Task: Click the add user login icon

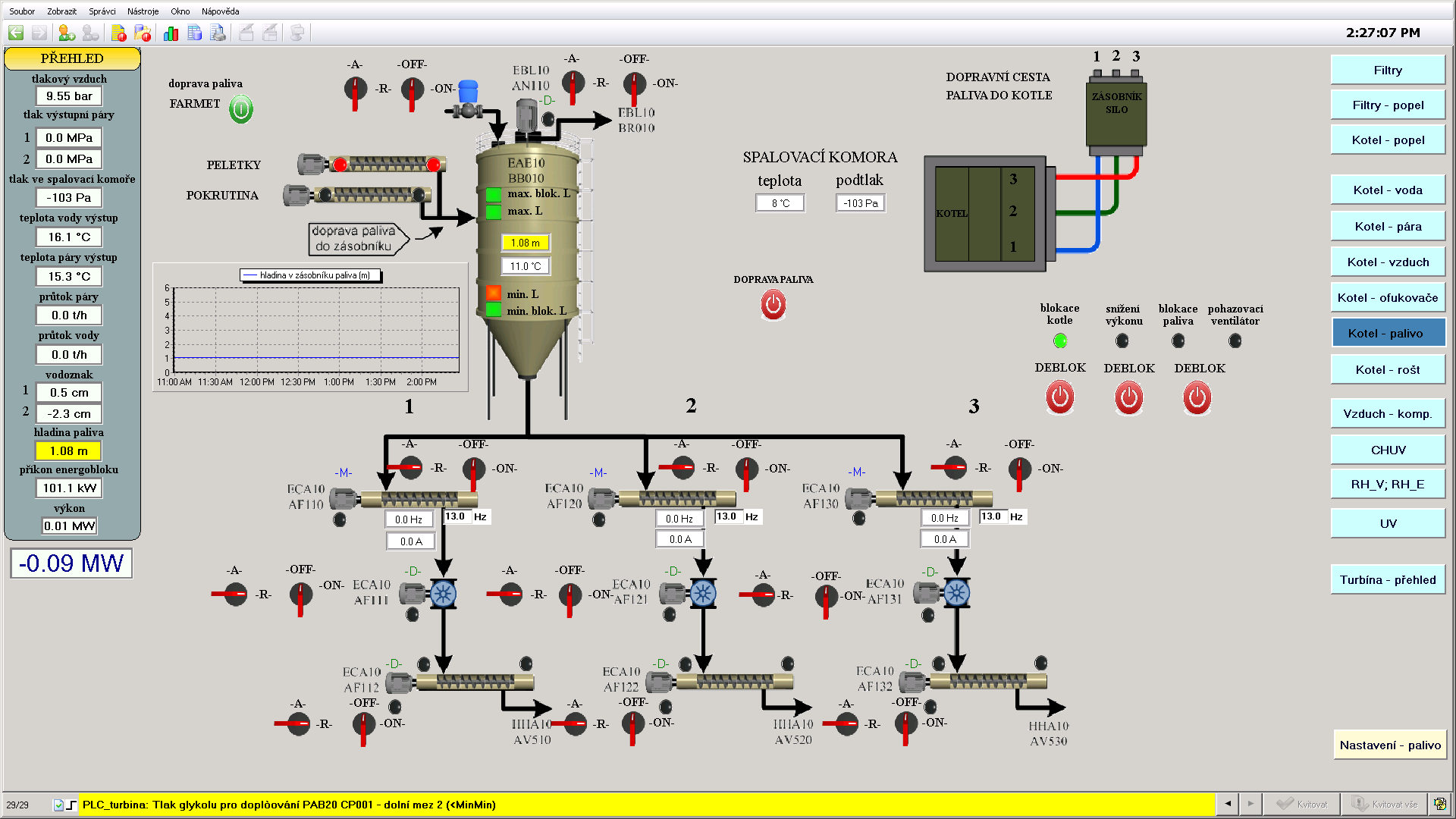Action: pyautogui.click(x=67, y=33)
